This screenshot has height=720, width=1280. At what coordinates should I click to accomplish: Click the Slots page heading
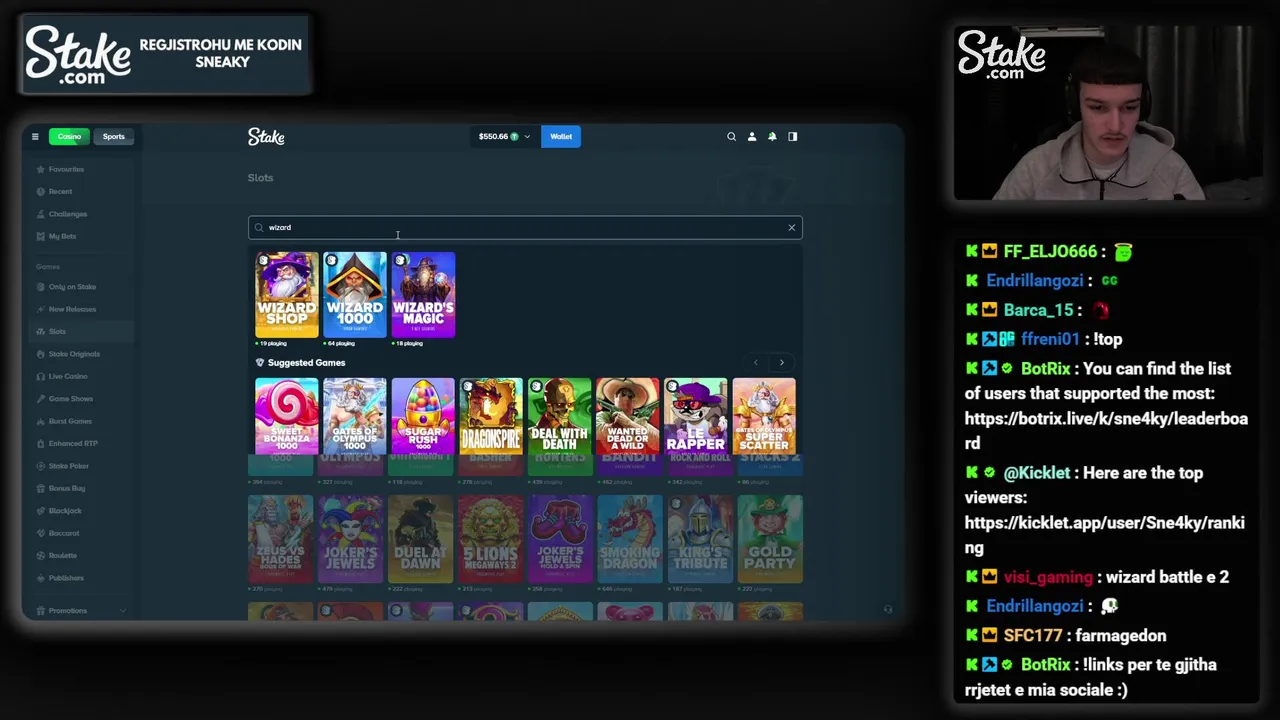tap(260, 178)
